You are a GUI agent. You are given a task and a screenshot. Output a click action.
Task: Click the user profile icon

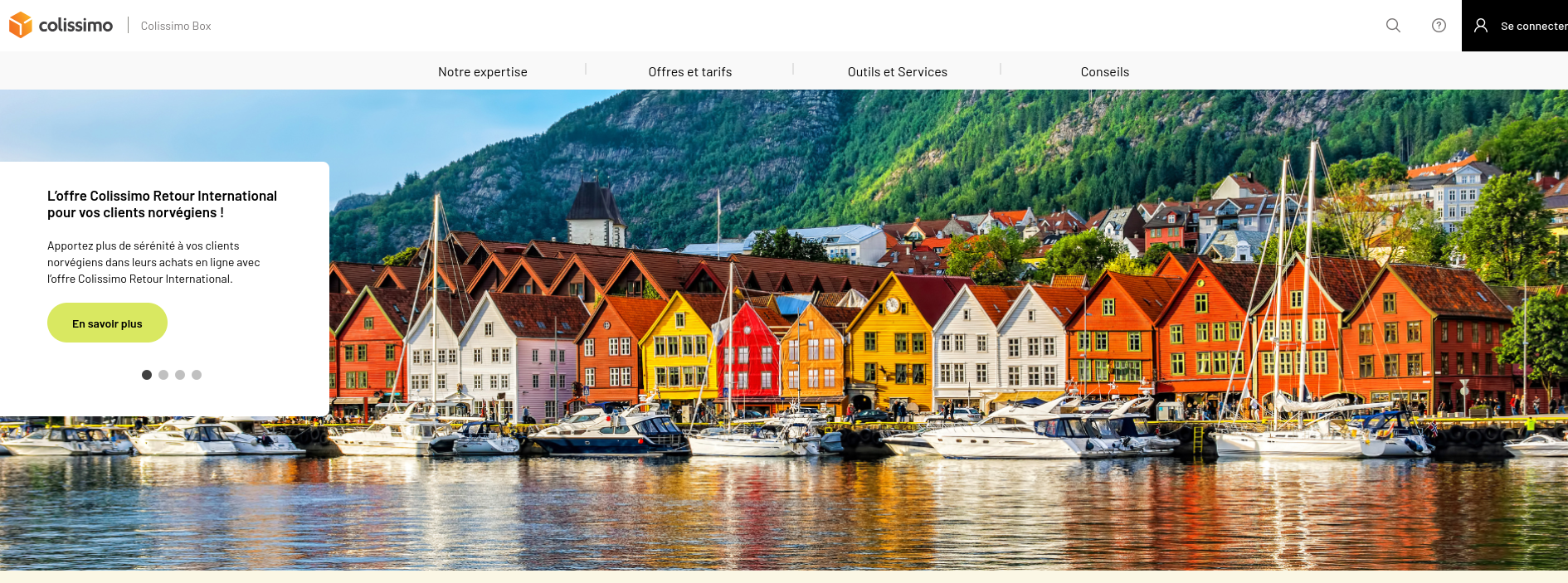point(1481,26)
